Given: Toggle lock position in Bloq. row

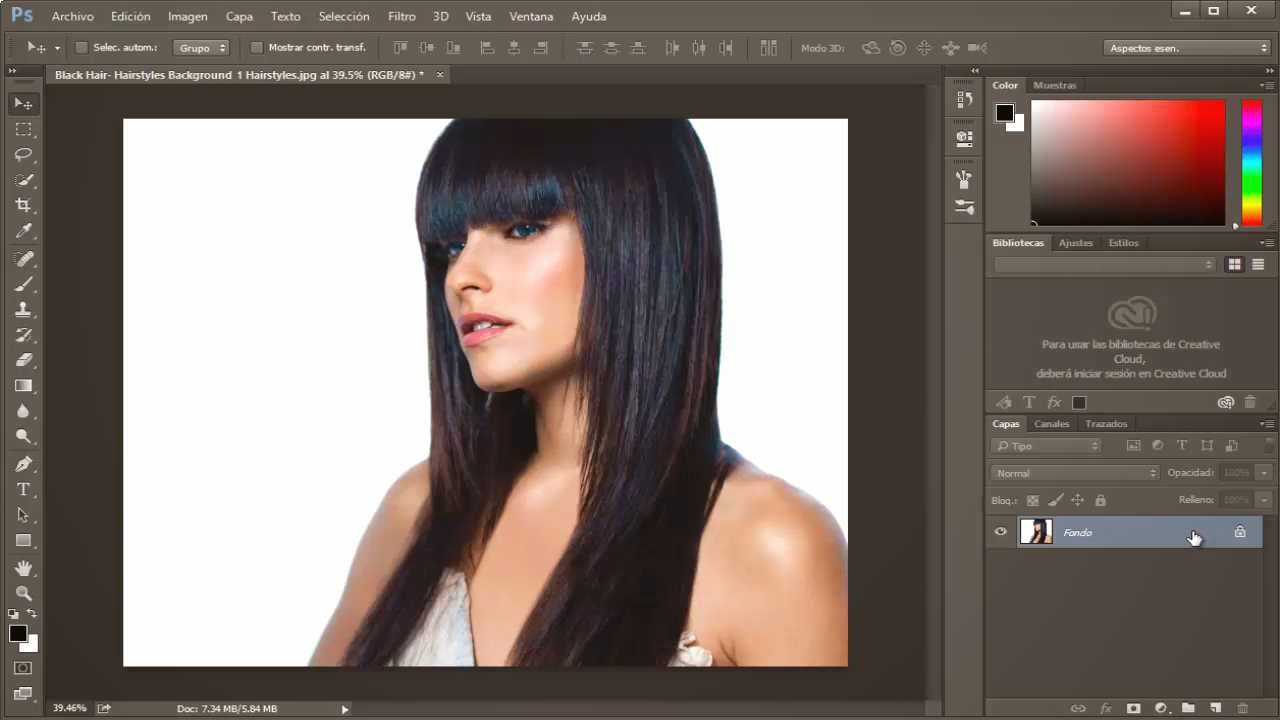Looking at the screenshot, I should 1078,500.
